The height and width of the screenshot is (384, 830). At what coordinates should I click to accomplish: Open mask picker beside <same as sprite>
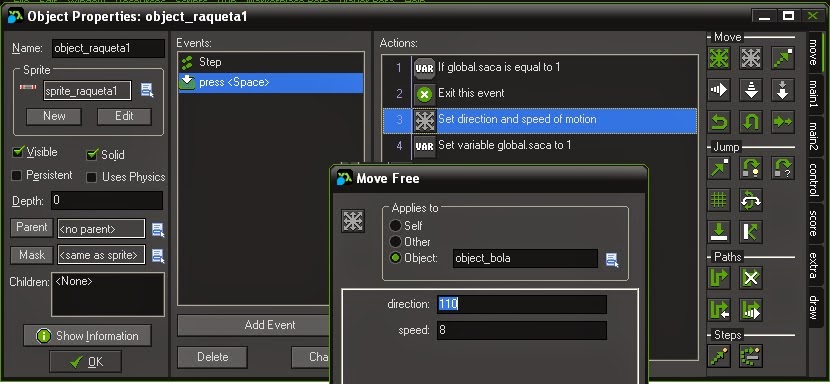(158, 256)
